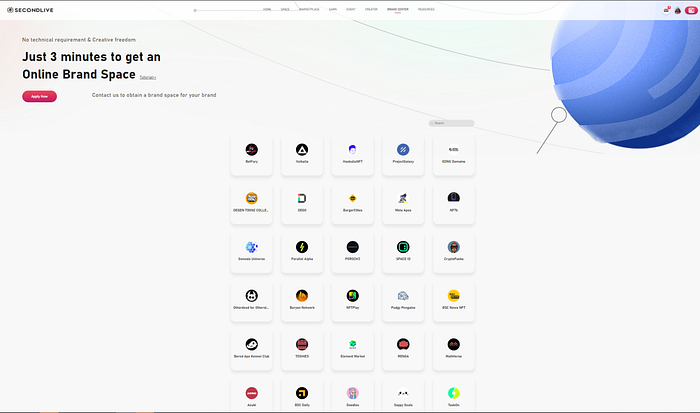Screen dimensions: 700x413
Task: Select the BRAND CENTER menu item
Action: [x=398, y=9]
